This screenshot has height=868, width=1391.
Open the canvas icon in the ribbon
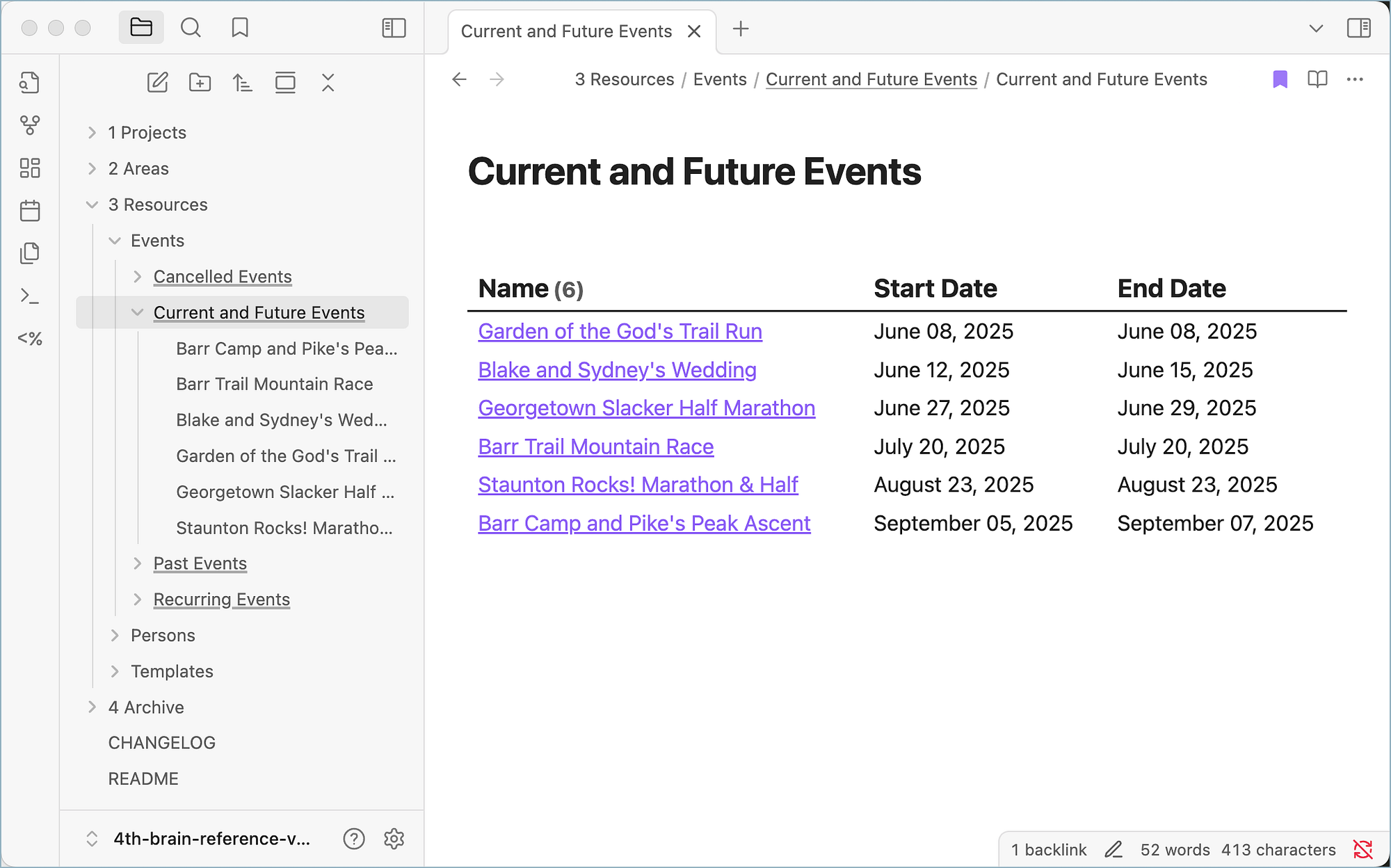coord(30,168)
